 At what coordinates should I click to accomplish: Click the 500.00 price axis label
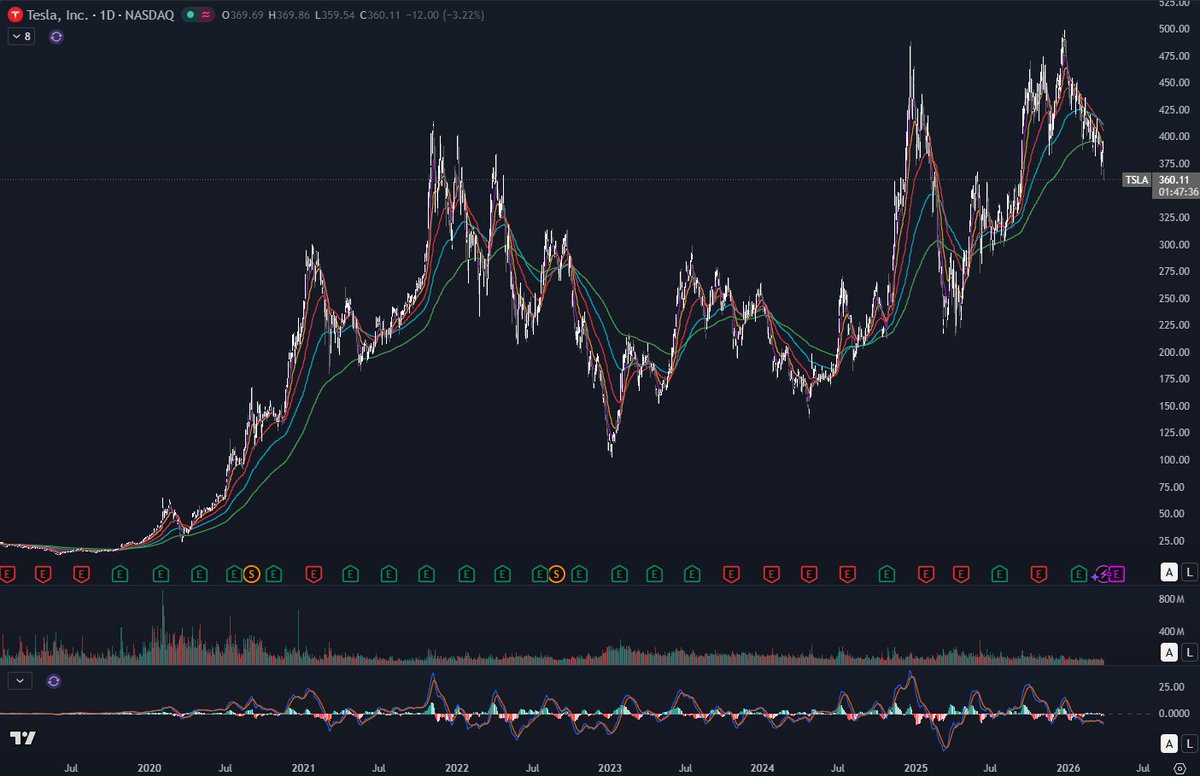click(1173, 28)
